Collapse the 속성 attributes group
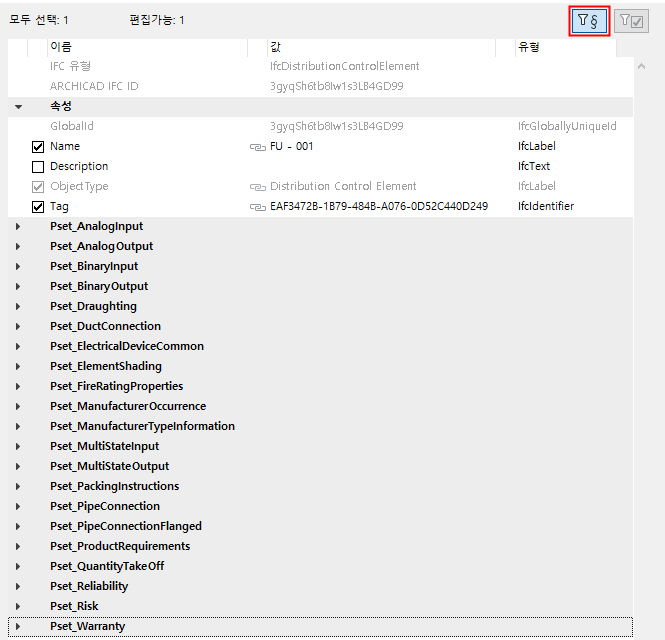 18,107
